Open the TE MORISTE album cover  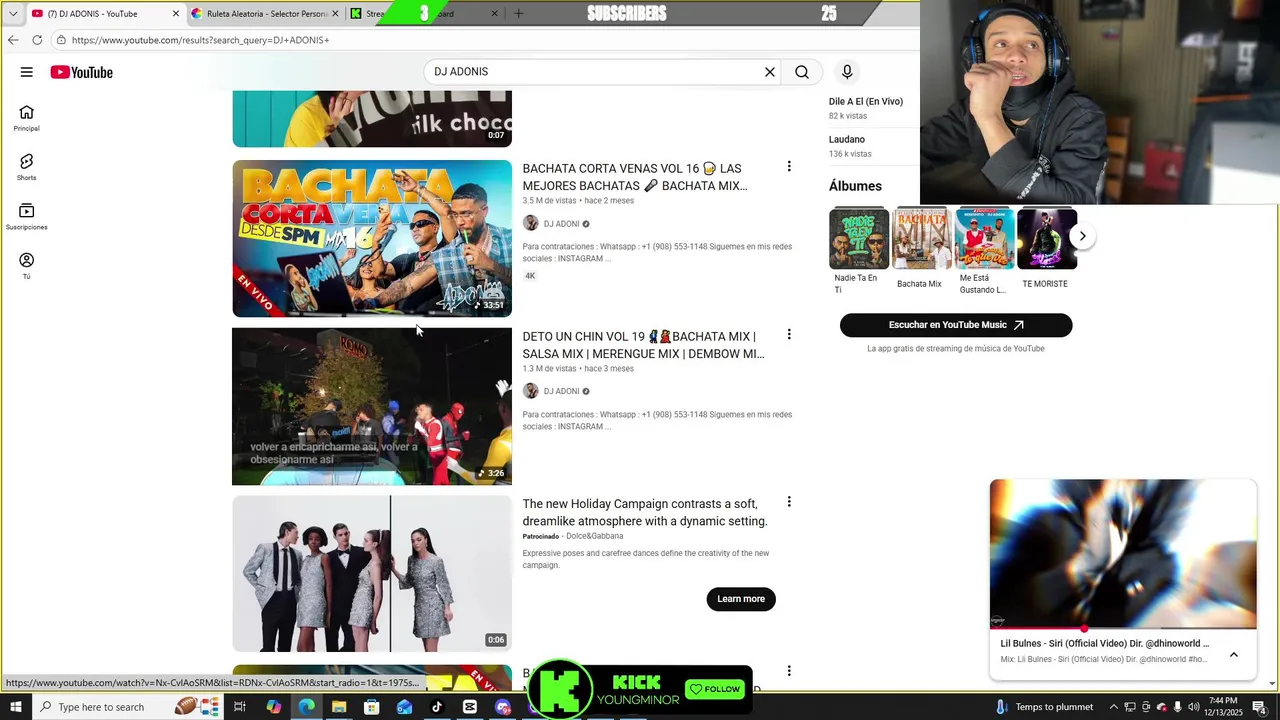[1048, 238]
